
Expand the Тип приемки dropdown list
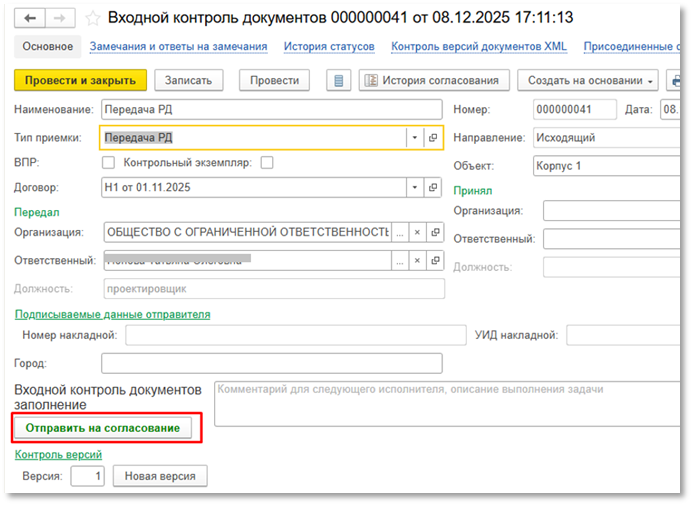coord(415,138)
